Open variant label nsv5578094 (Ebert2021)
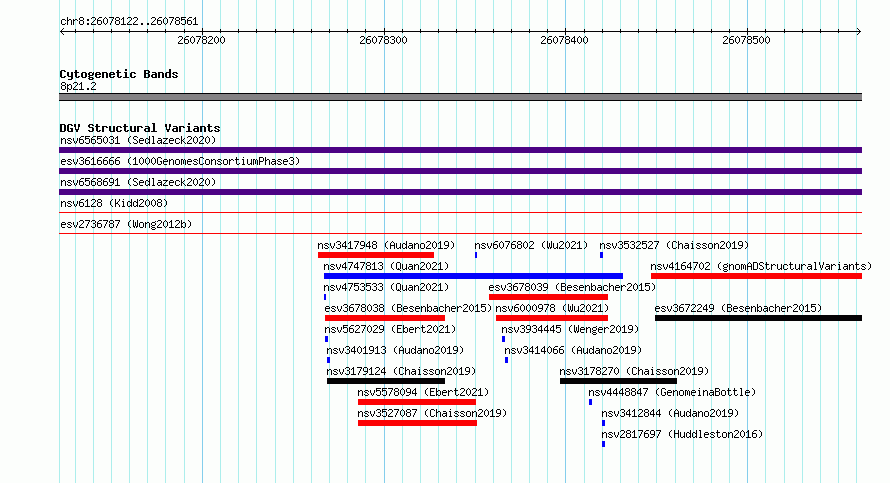Viewport: 890px width, 483px height. tap(423, 392)
